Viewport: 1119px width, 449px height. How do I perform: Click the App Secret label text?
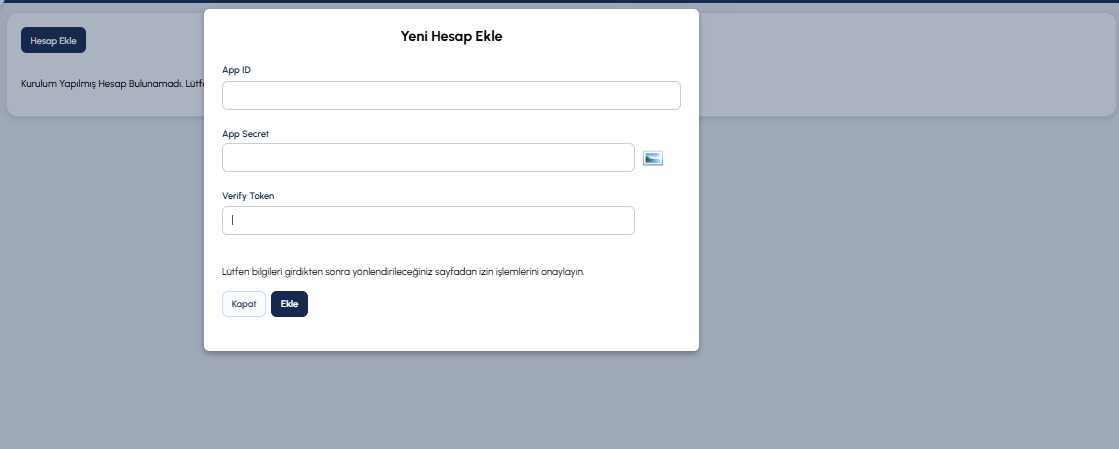tap(245, 133)
